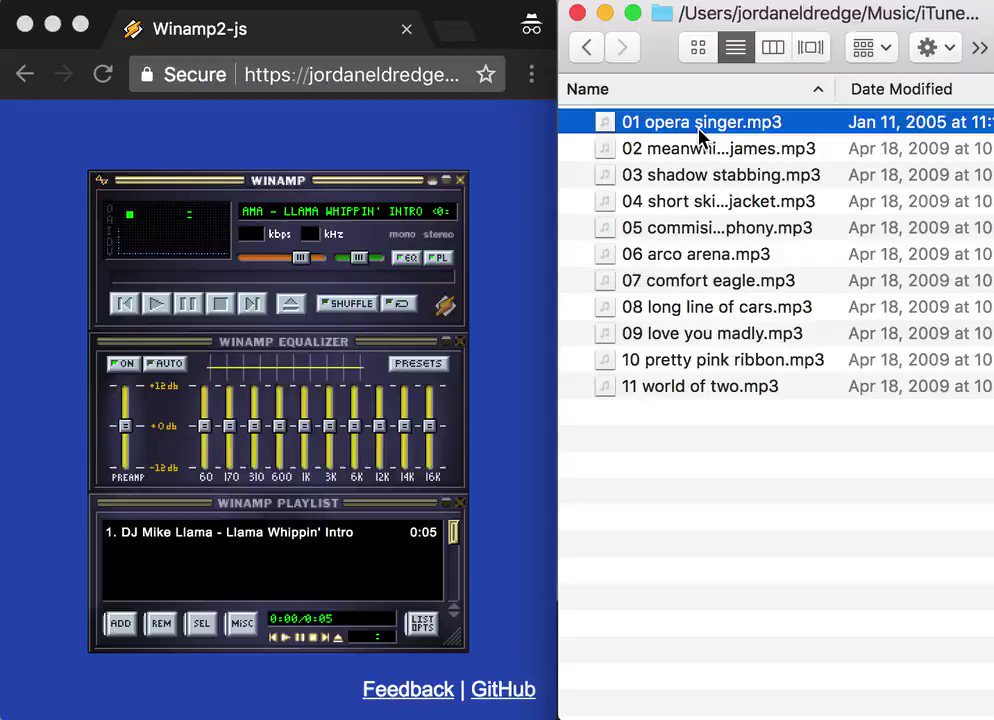Sort by Date Modified column header
Image resolution: width=994 pixels, height=720 pixels.
coord(914,89)
